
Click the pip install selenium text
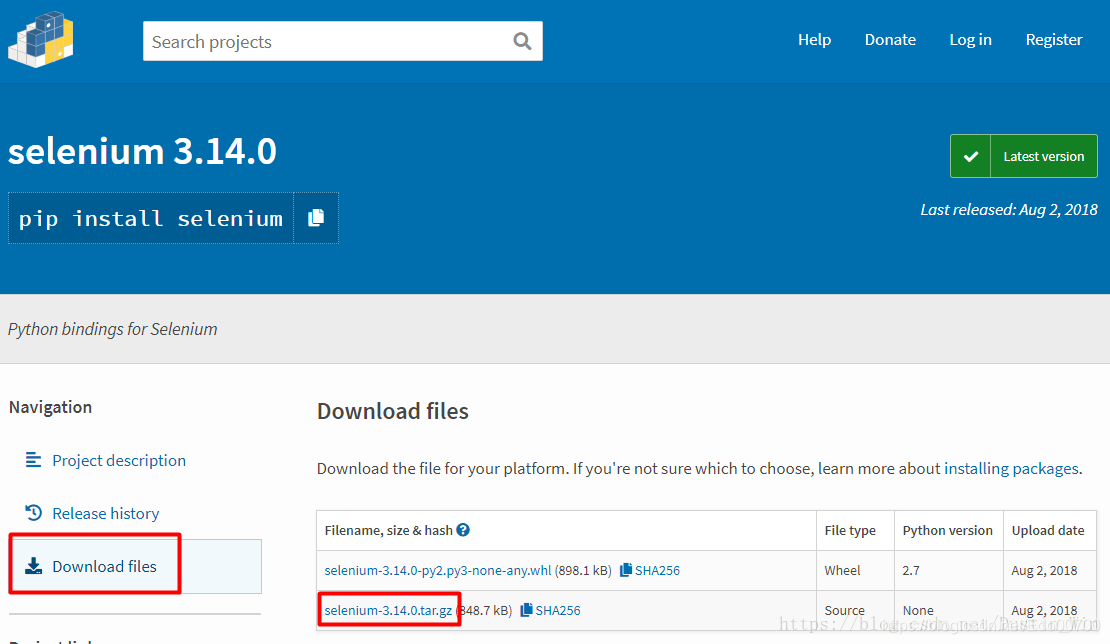pos(151,219)
